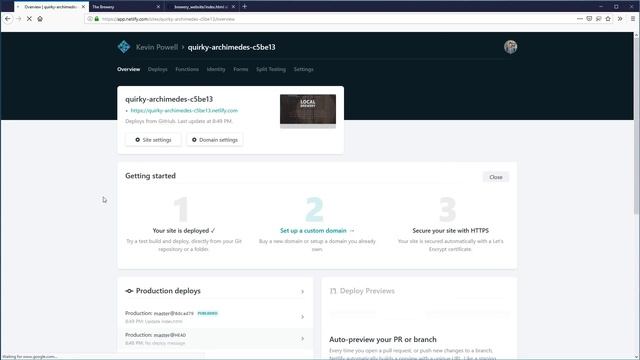Go to the browser Home page

click(x=40, y=19)
